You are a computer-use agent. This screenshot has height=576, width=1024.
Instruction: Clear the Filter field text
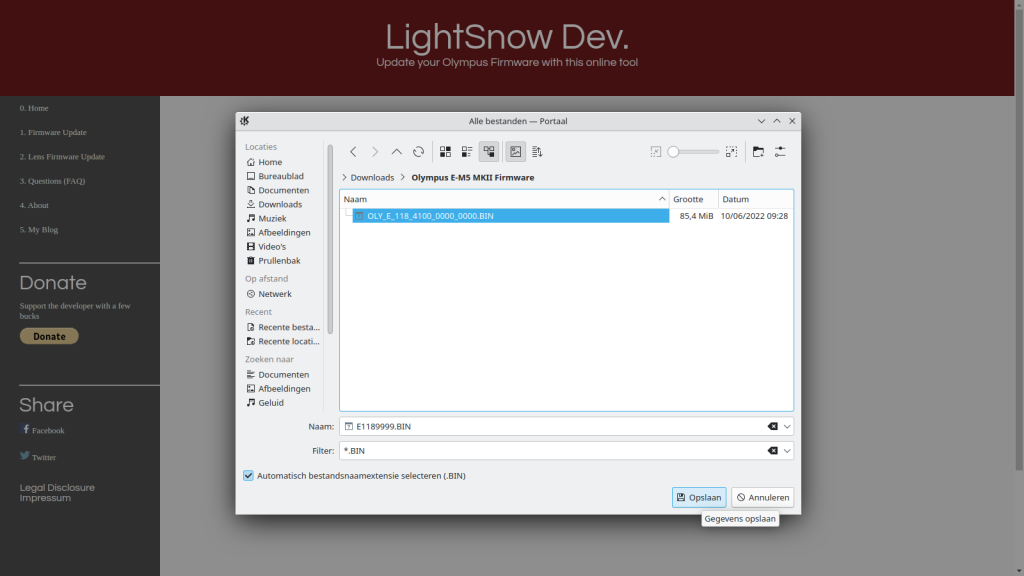tap(773, 451)
